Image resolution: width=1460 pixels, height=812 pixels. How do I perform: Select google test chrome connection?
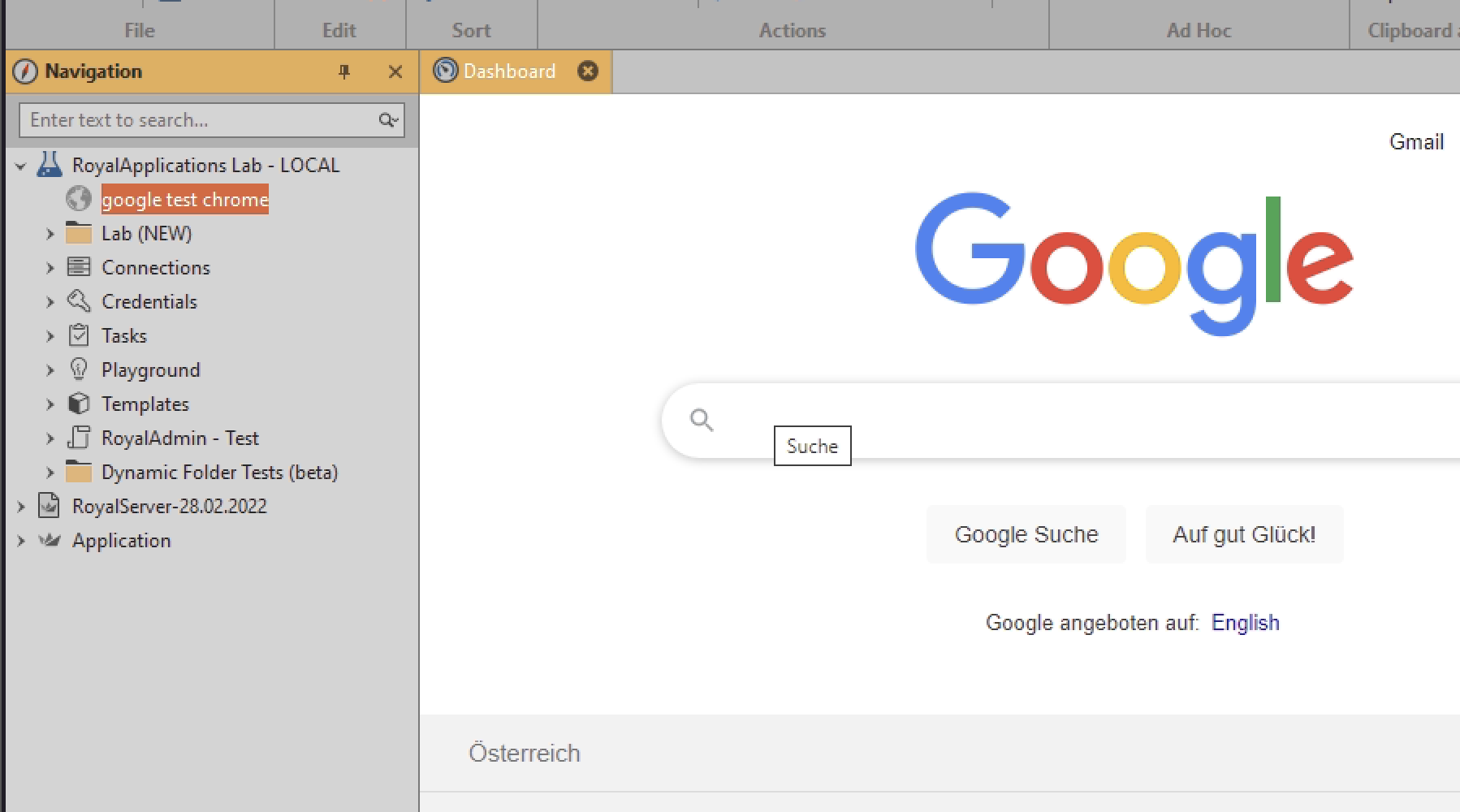[184, 200]
